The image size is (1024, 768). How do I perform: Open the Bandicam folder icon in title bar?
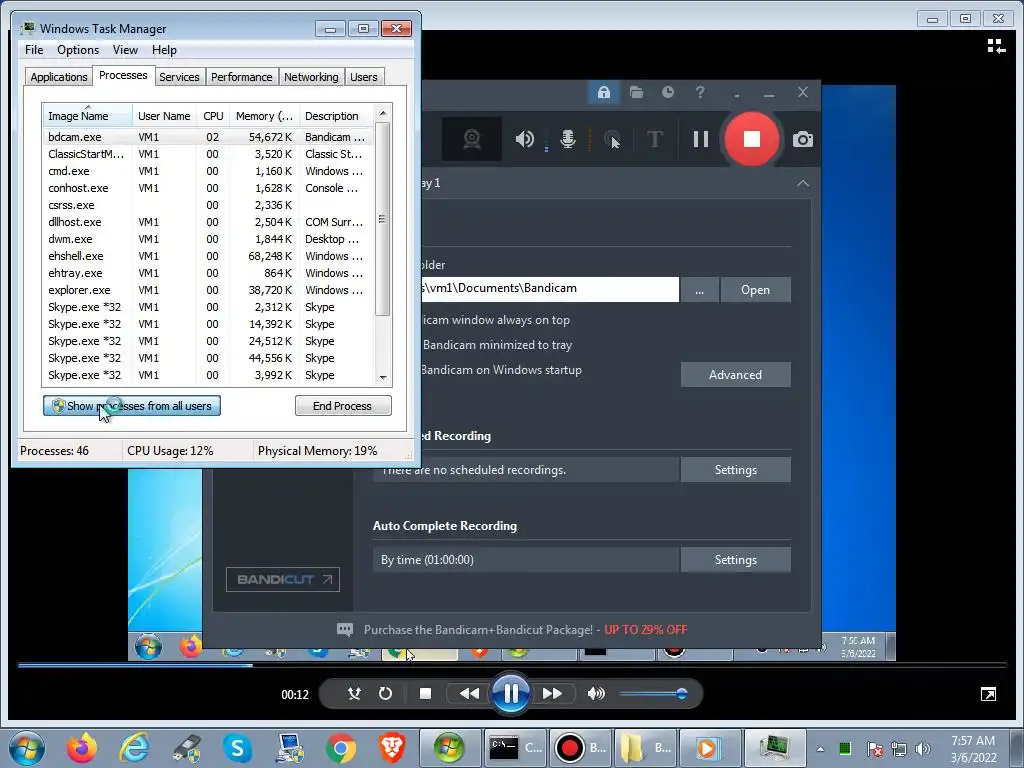coord(636,92)
